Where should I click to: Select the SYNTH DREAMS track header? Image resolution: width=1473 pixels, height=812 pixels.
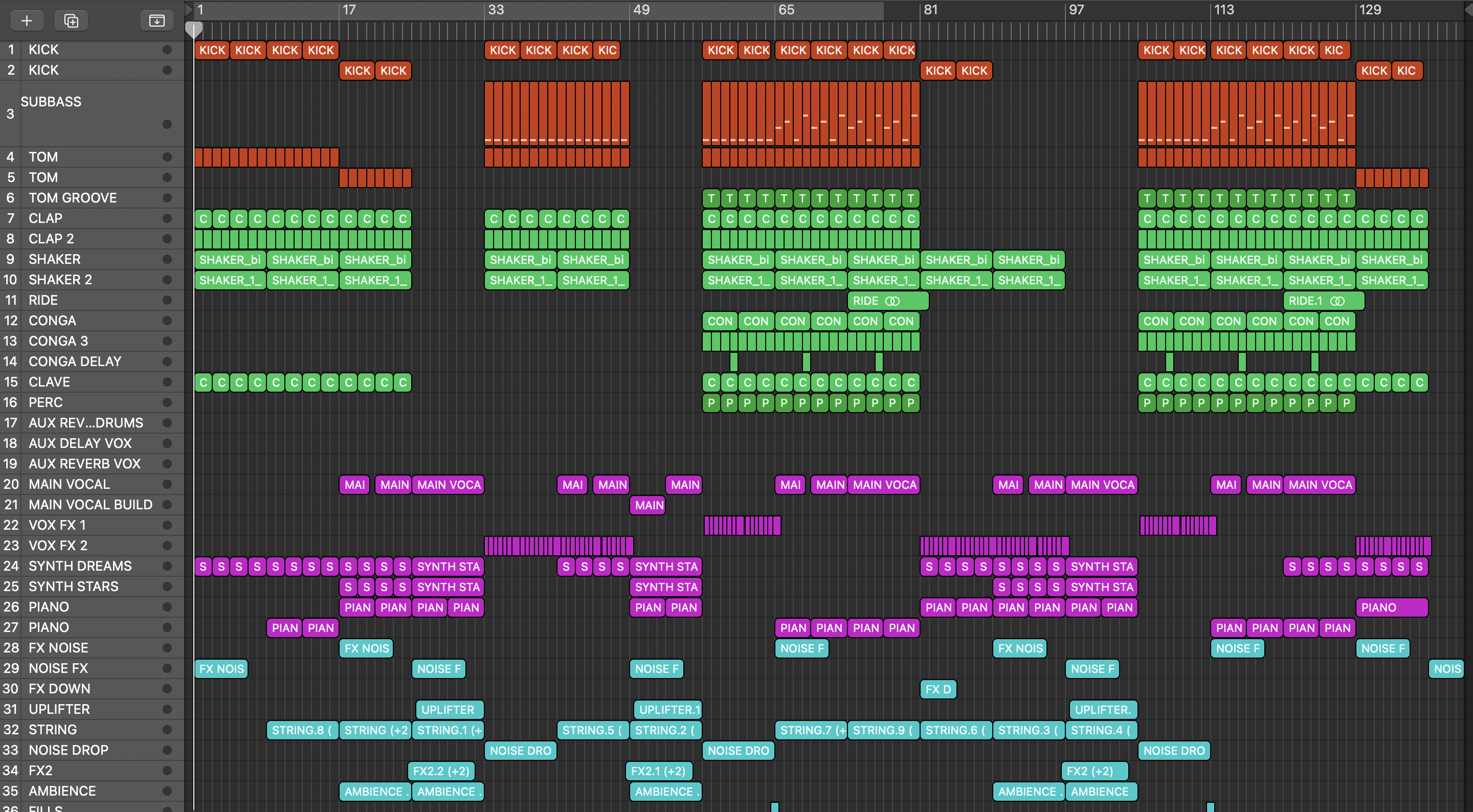point(80,566)
